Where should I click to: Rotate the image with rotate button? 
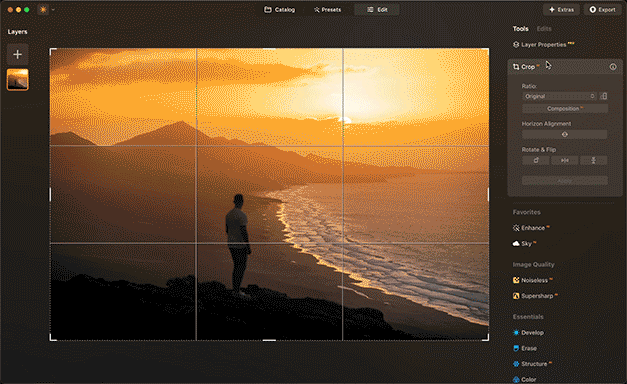(536, 160)
